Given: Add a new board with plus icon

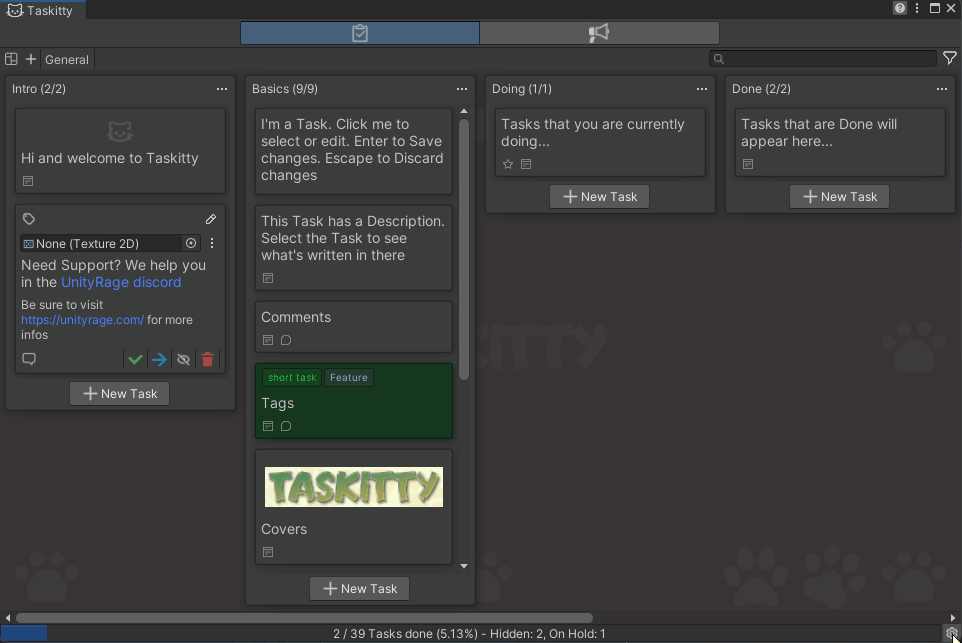Looking at the screenshot, I should pyautogui.click(x=31, y=59).
